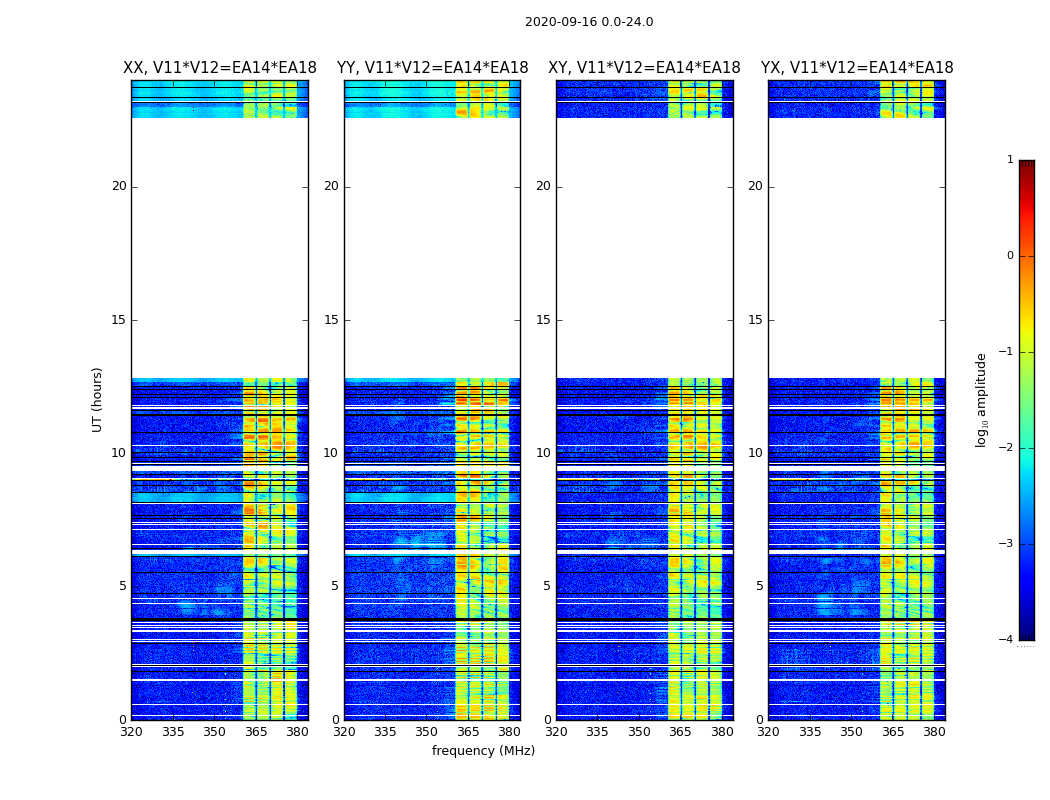This screenshot has height=800, width=1050.
Task: Click the 350 tick label under XY panel
Action: coord(640,732)
